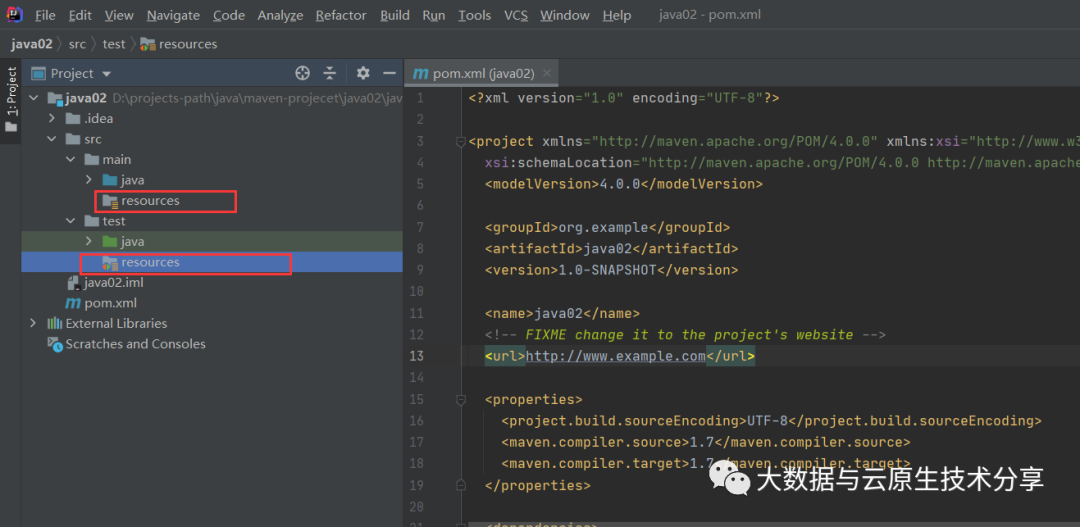This screenshot has width=1080, height=527.
Task: Click resources in the breadcrumb bar
Action: 179,44
